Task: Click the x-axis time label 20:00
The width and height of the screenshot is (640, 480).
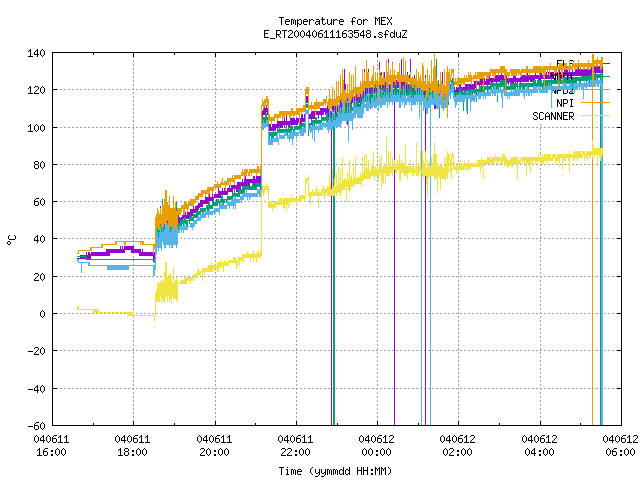Action: (214, 452)
